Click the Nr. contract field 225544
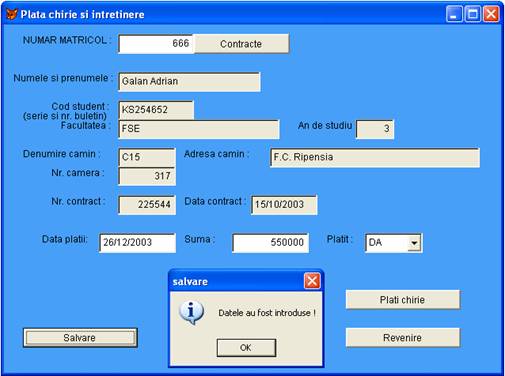The width and height of the screenshot is (505, 376). (x=147, y=205)
